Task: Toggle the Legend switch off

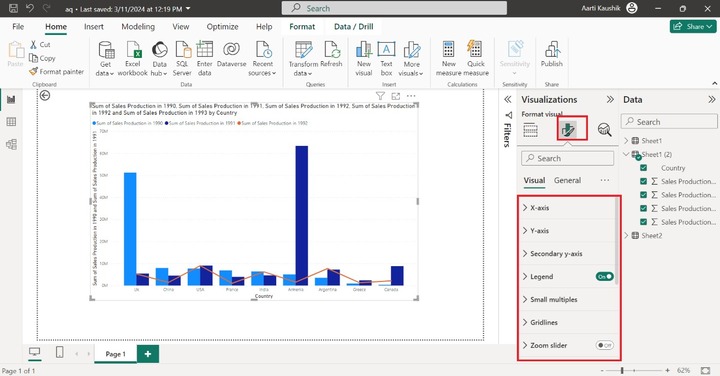Action: (x=604, y=276)
